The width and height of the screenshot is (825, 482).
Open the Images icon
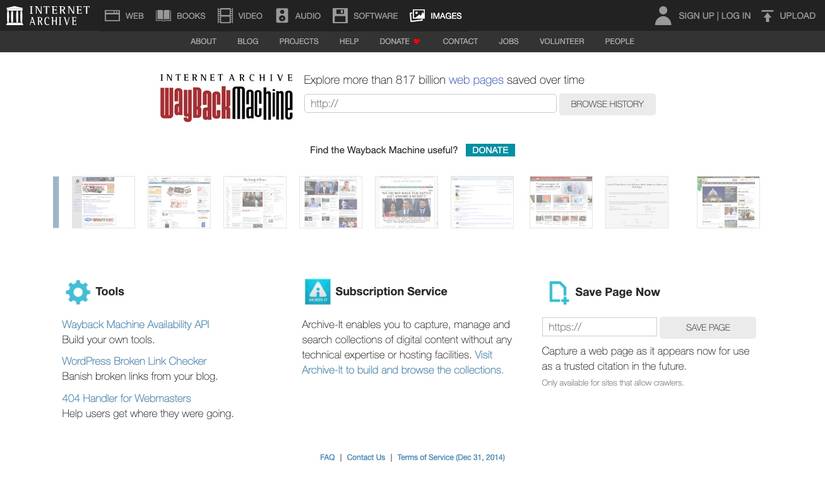417,16
